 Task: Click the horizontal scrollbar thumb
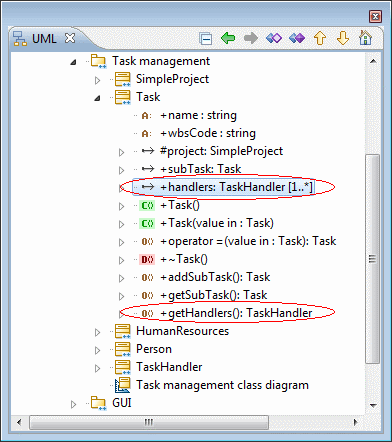tap(149, 422)
